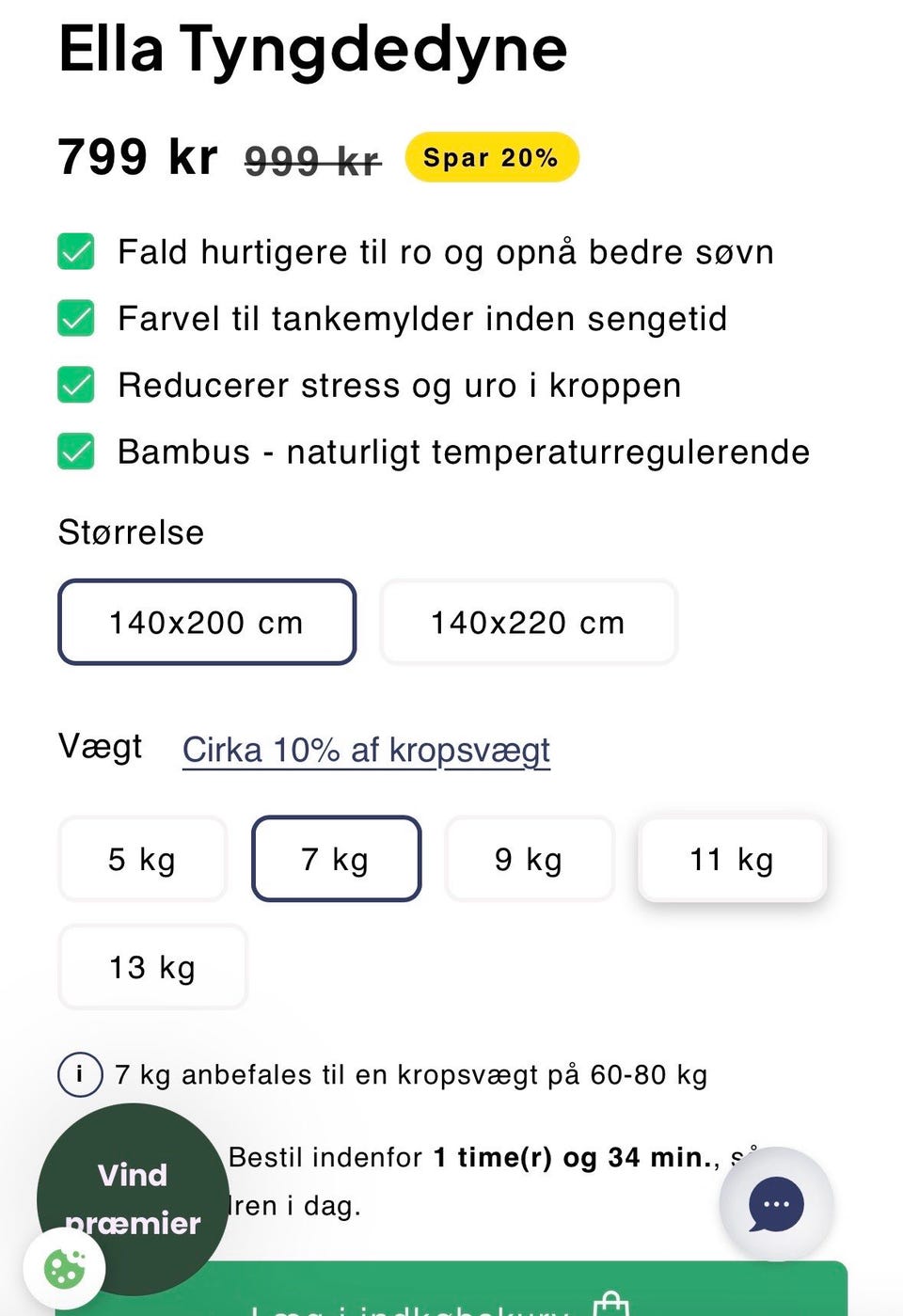Viewport: 903px width, 1316px height.
Task: Open cookie settings icon
Action: [x=65, y=1268]
